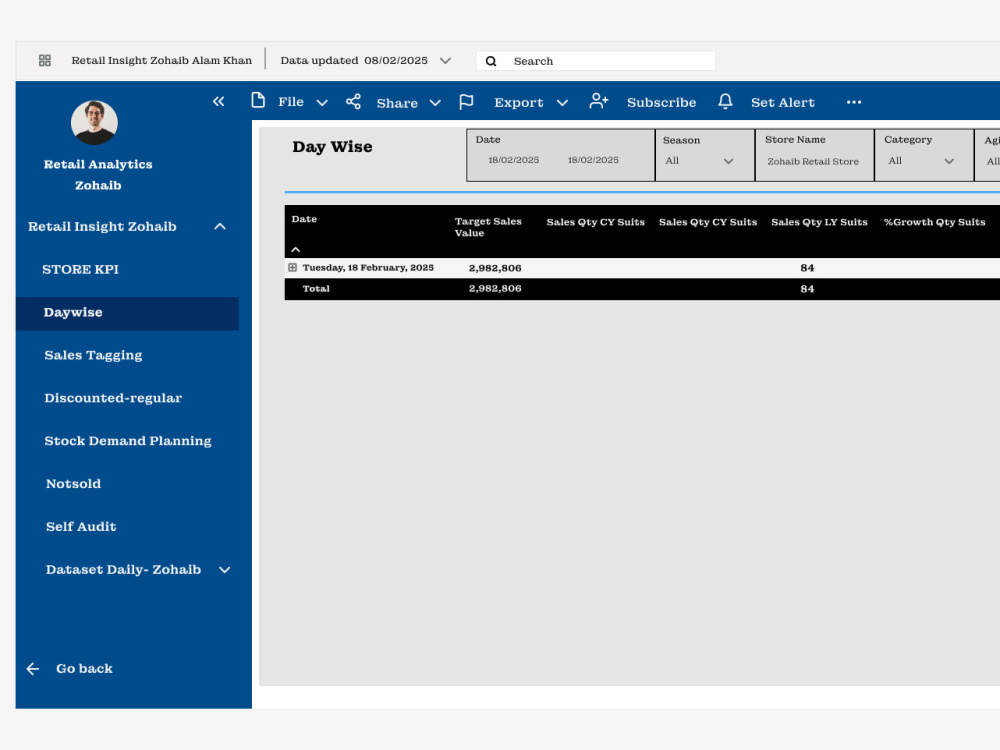Click the Total row label

coord(316,289)
